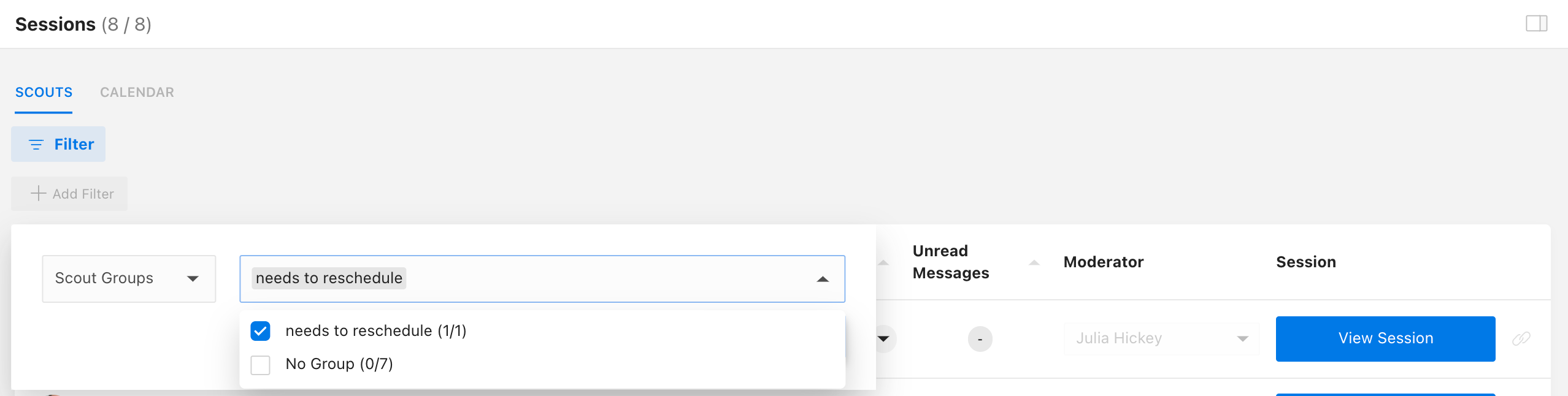Viewport: 1568px width, 396px height.
Task: Click the copy session link icon
Action: click(x=1521, y=338)
